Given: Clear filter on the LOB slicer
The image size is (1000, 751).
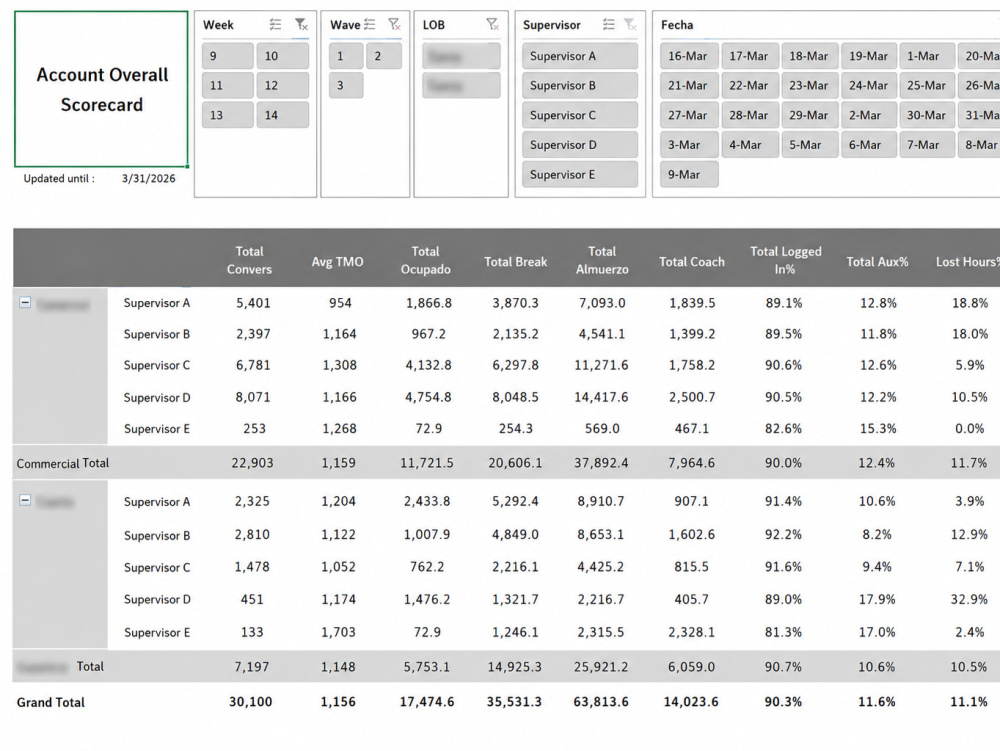Looking at the screenshot, I should 492,25.
